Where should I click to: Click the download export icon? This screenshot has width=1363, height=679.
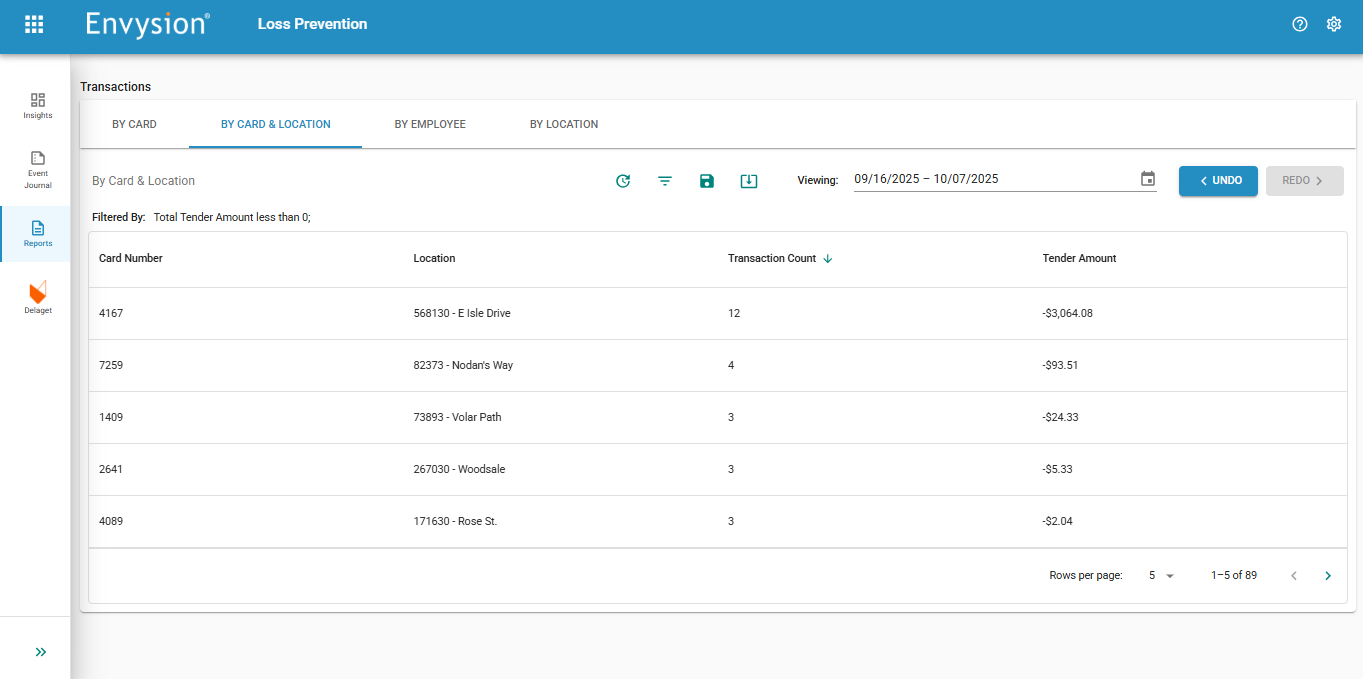[749, 181]
